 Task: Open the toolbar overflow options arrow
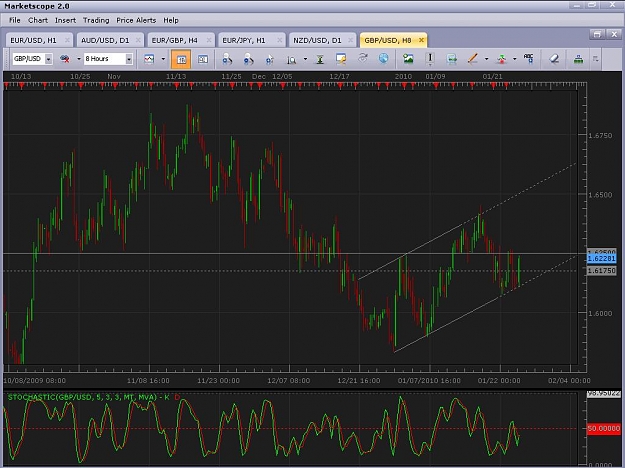596,59
